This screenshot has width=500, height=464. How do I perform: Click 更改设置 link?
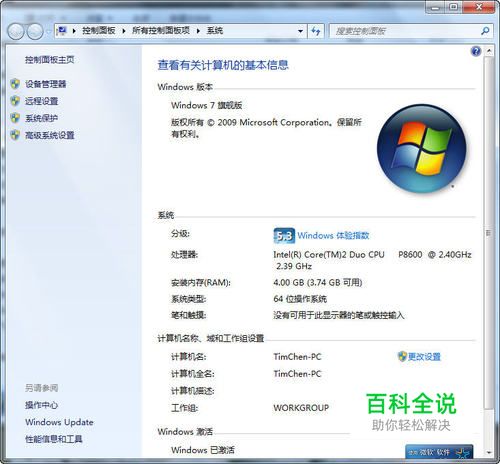424,357
